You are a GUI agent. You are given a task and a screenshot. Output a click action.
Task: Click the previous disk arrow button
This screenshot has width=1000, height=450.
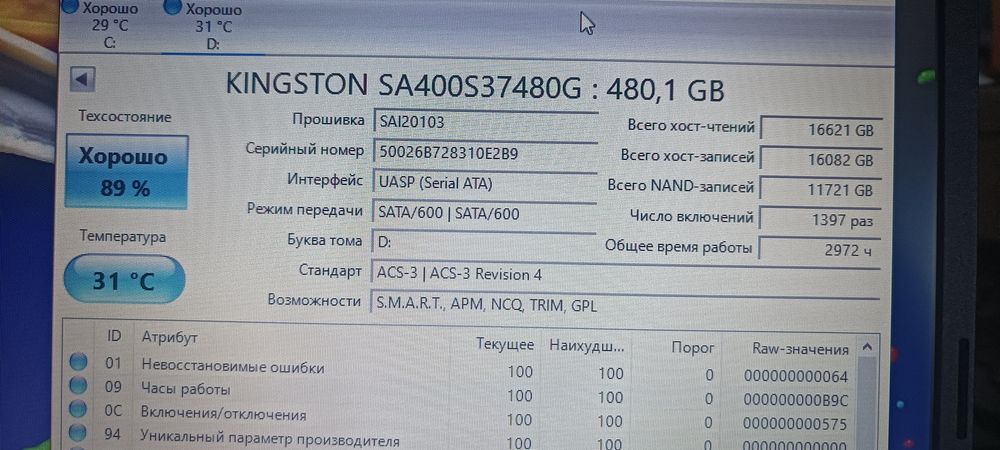82,80
